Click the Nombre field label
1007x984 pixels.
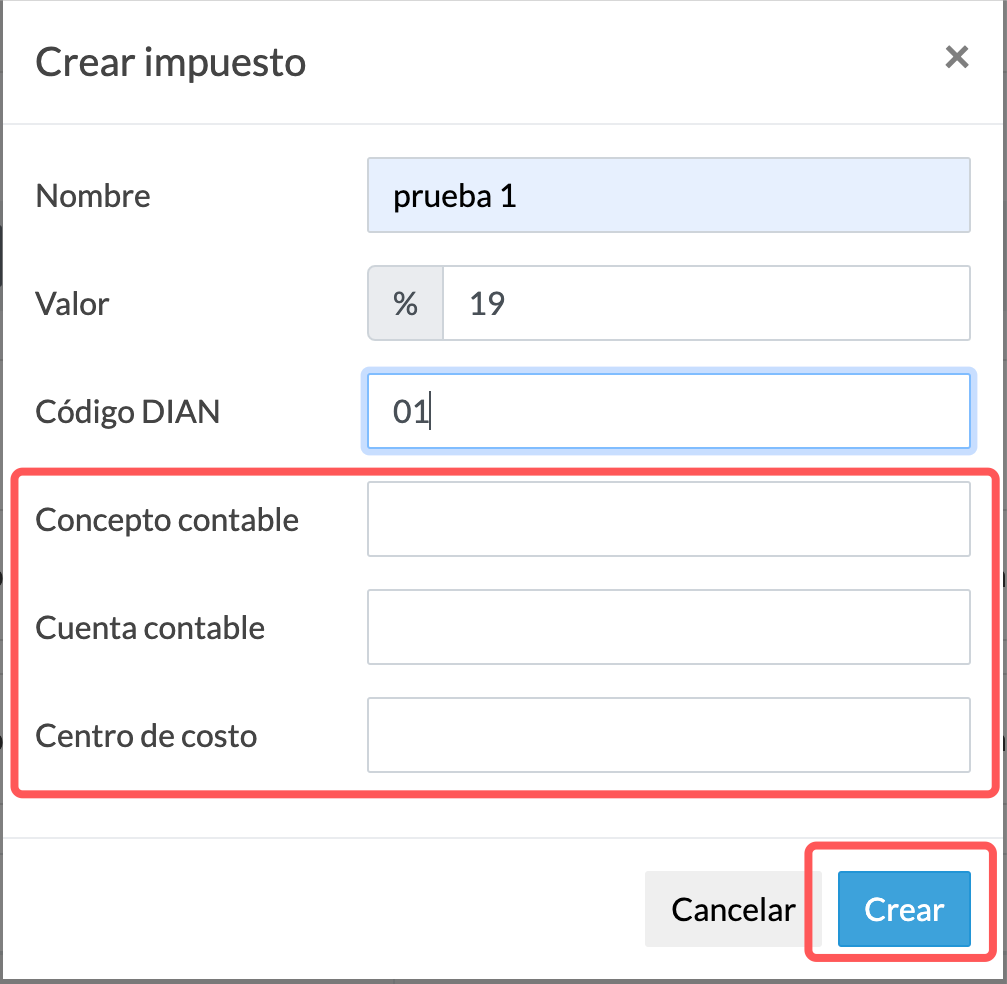93,196
